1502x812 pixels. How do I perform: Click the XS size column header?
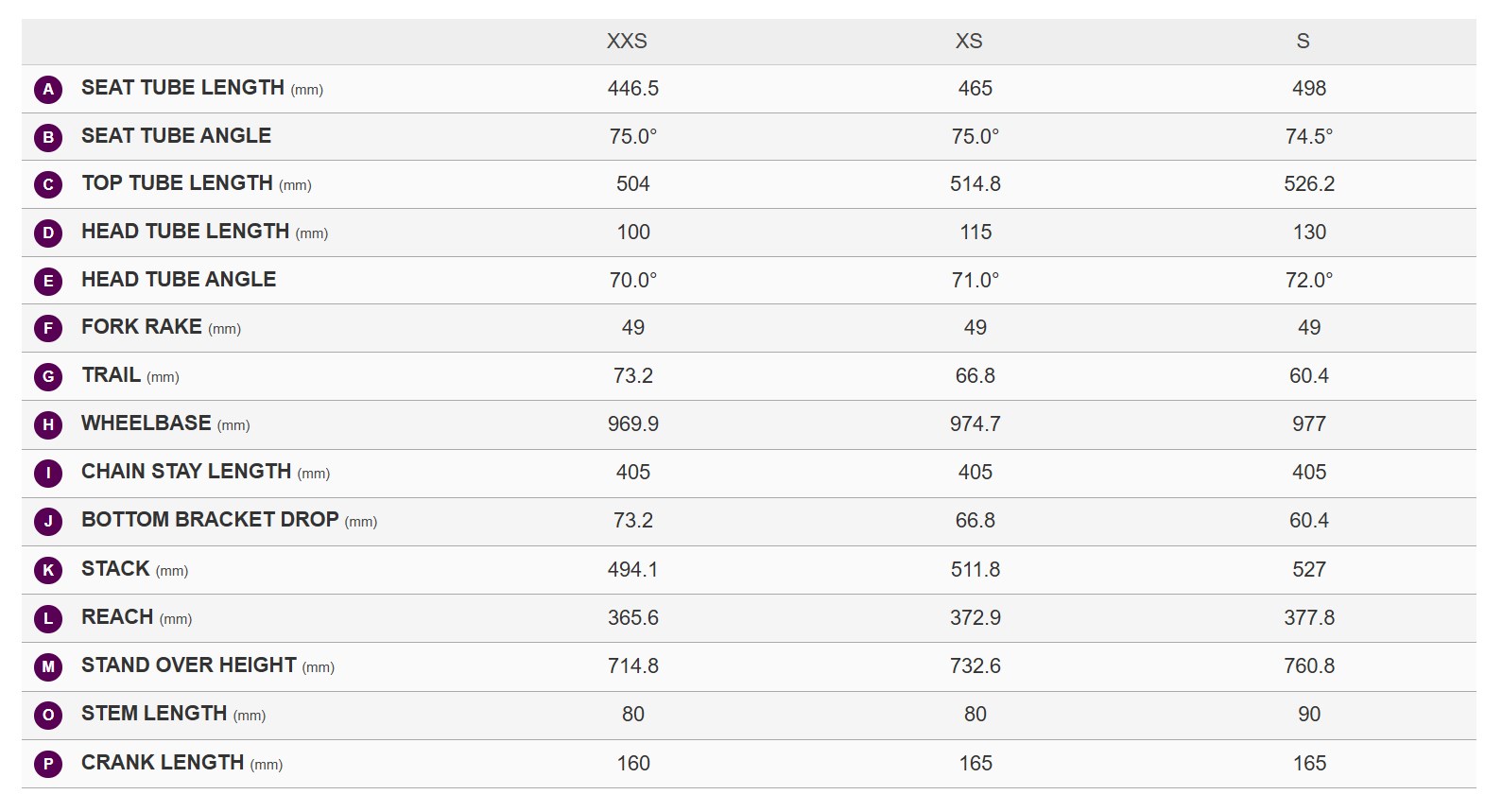pos(969,42)
